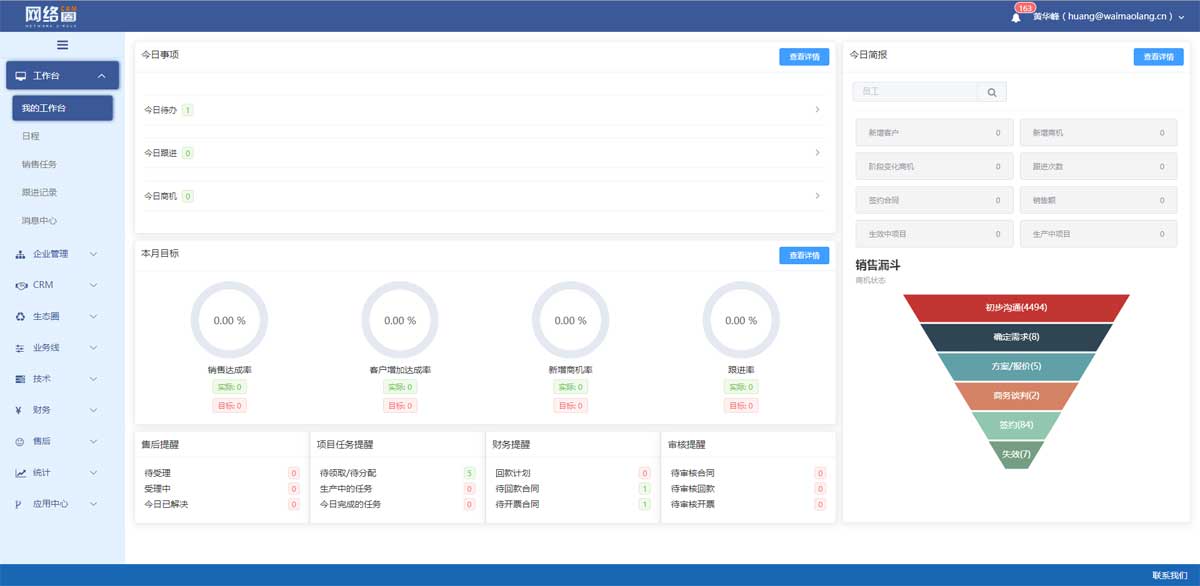Viewport: 1200px width, 586px height.
Task: Click the 生态圈 recycle icon
Action: (x=20, y=316)
